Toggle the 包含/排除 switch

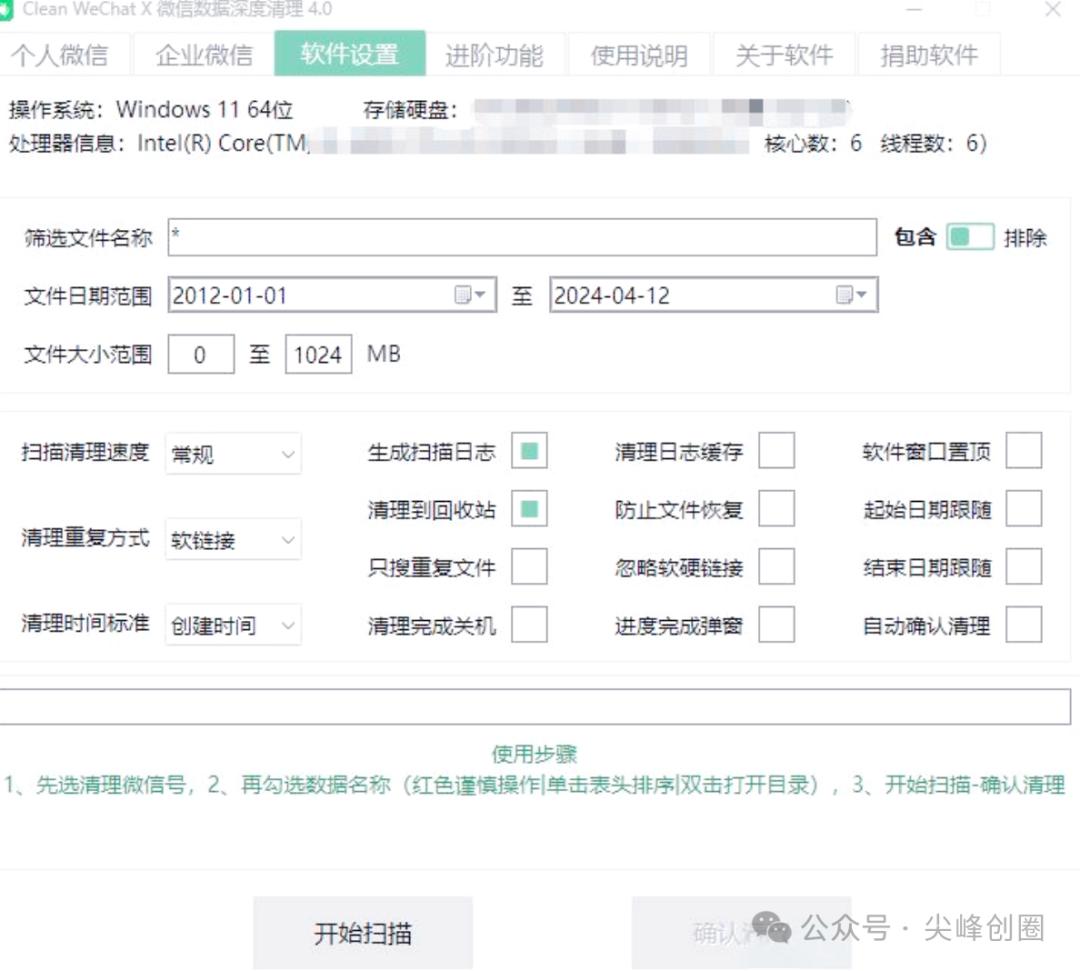[970, 237]
